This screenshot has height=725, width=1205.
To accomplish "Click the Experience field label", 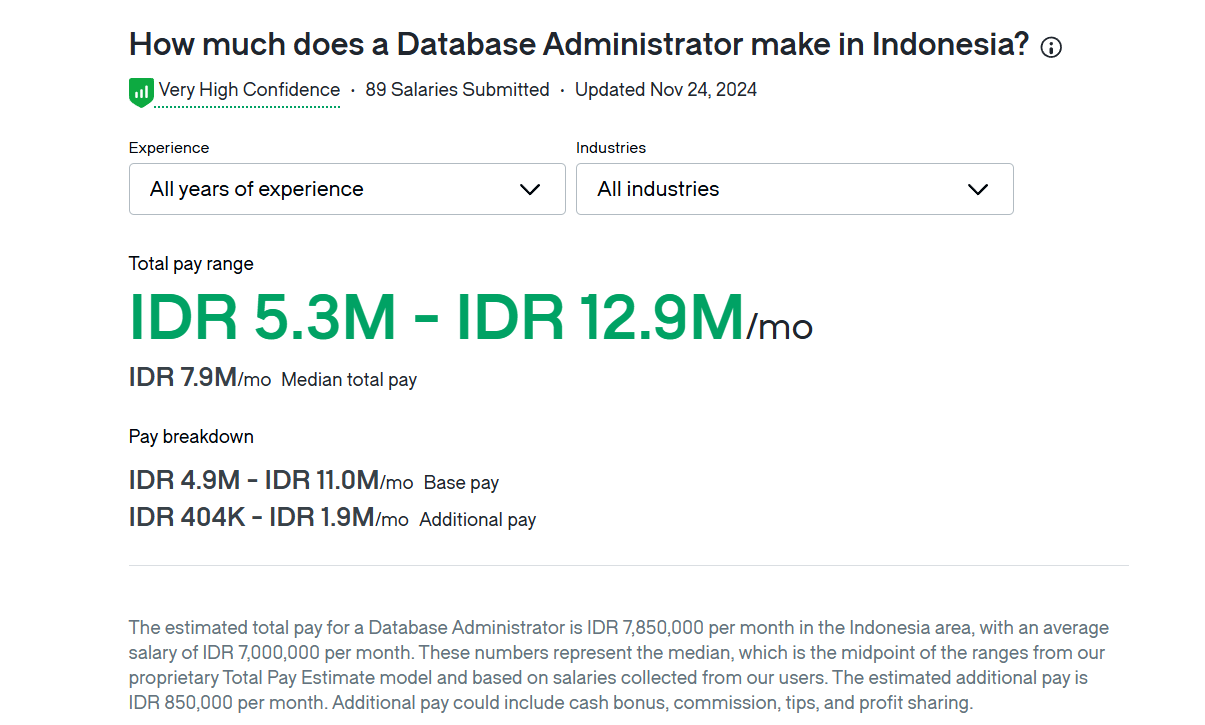I will [169, 148].
